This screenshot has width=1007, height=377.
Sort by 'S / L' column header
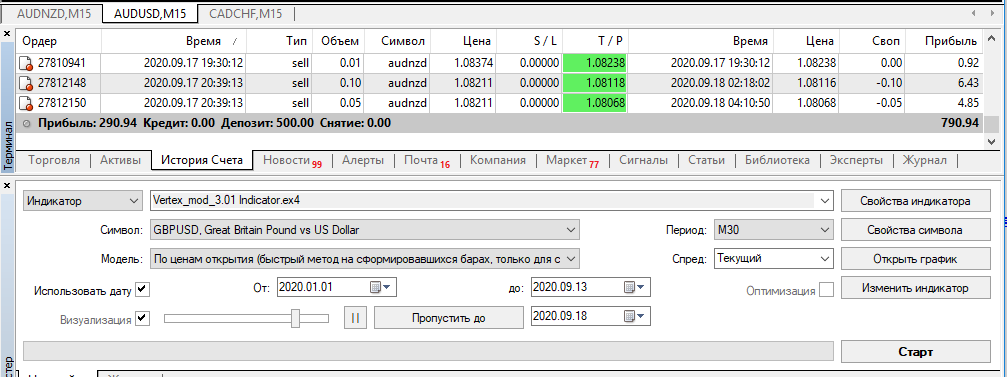pos(530,41)
